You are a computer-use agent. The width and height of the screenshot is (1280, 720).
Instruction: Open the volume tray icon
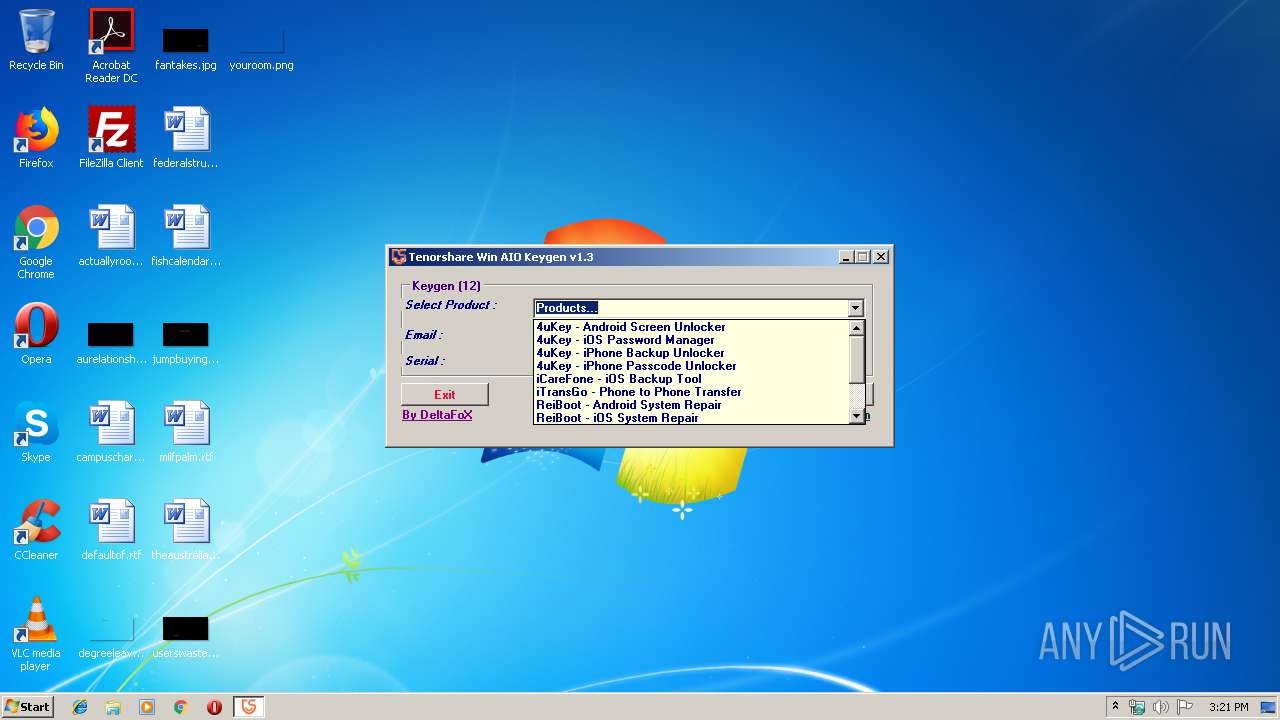coord(1160,707)
